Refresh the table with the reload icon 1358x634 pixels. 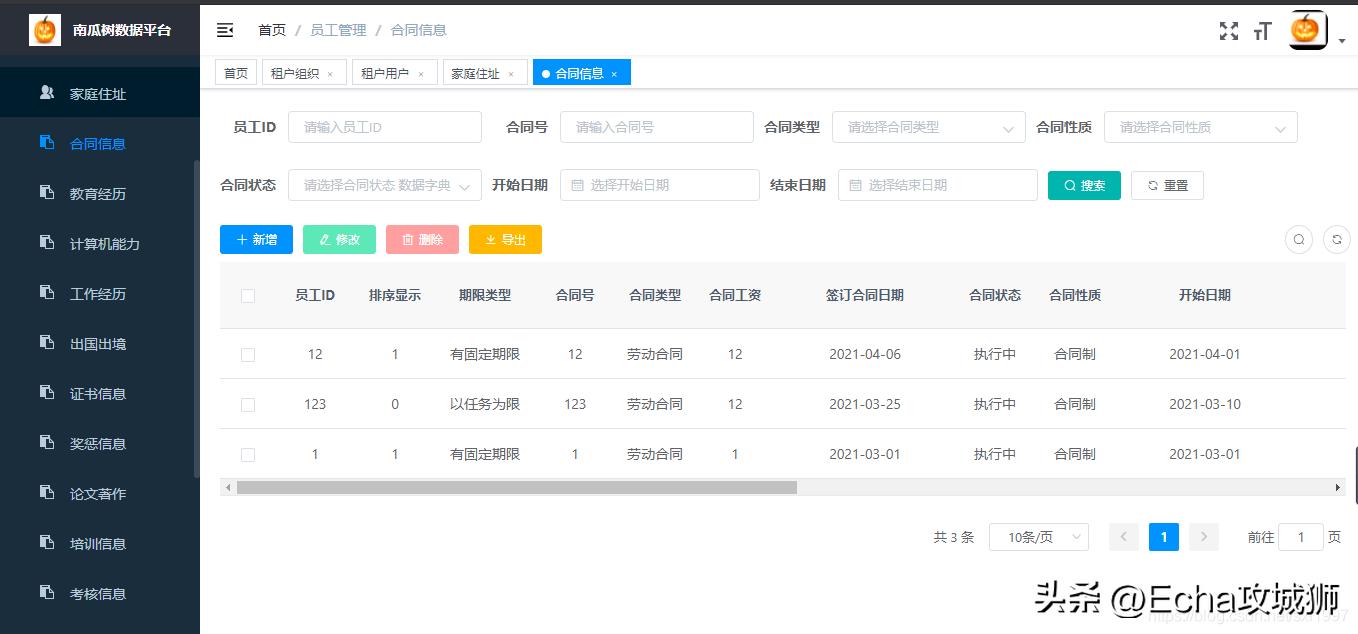click(1336, 239)
